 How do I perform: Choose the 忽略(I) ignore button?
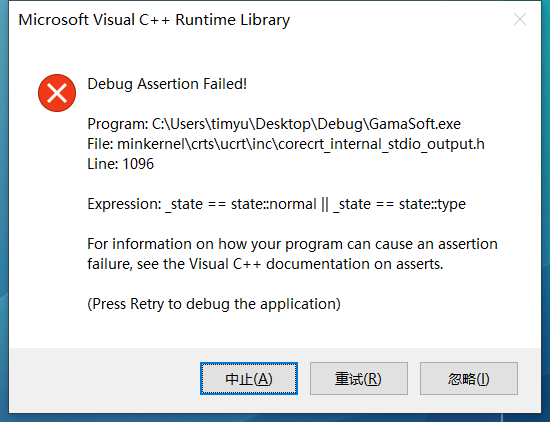[469, 379]
